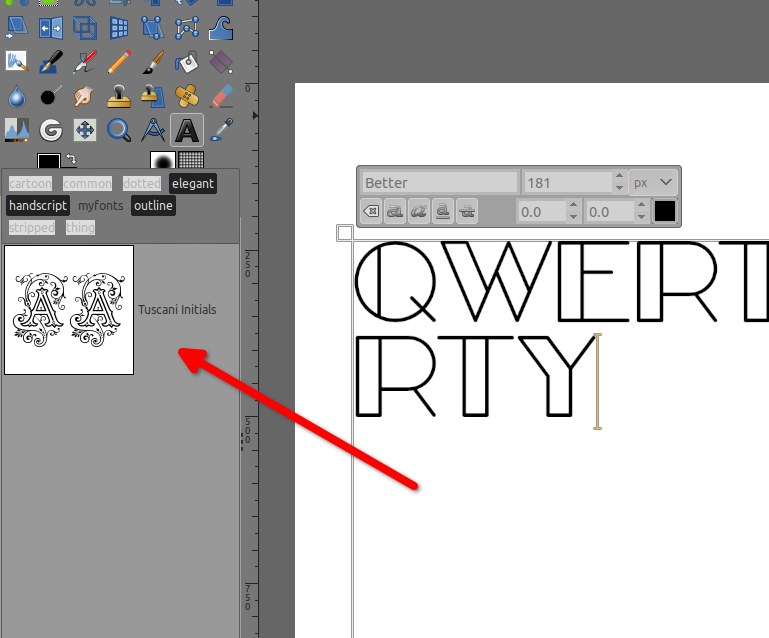The image size is (769, 638).
Task: Select the purple diamond gradient tool
Action: tap(221, 62)
